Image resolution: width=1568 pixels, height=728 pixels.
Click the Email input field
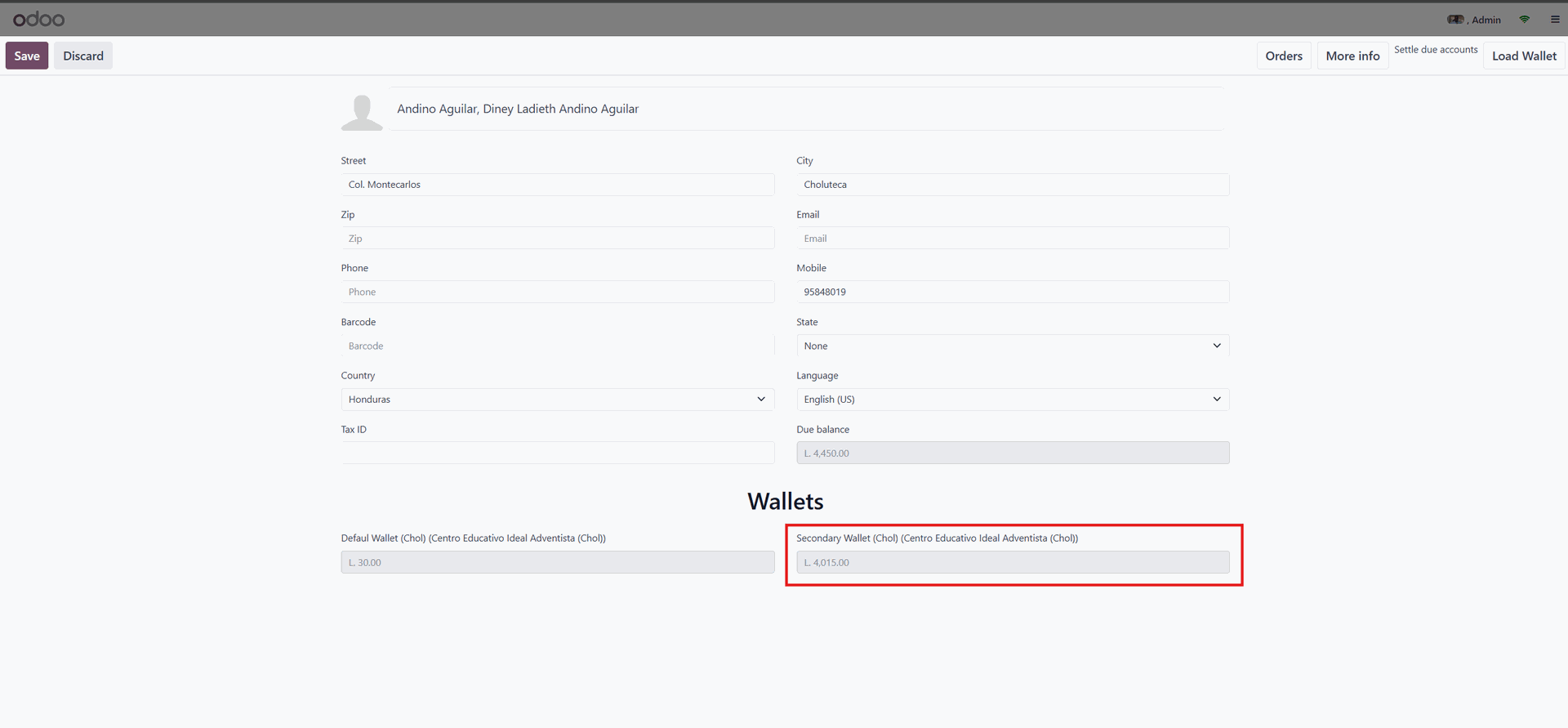pyautogui.click(x=1012, y=239)
